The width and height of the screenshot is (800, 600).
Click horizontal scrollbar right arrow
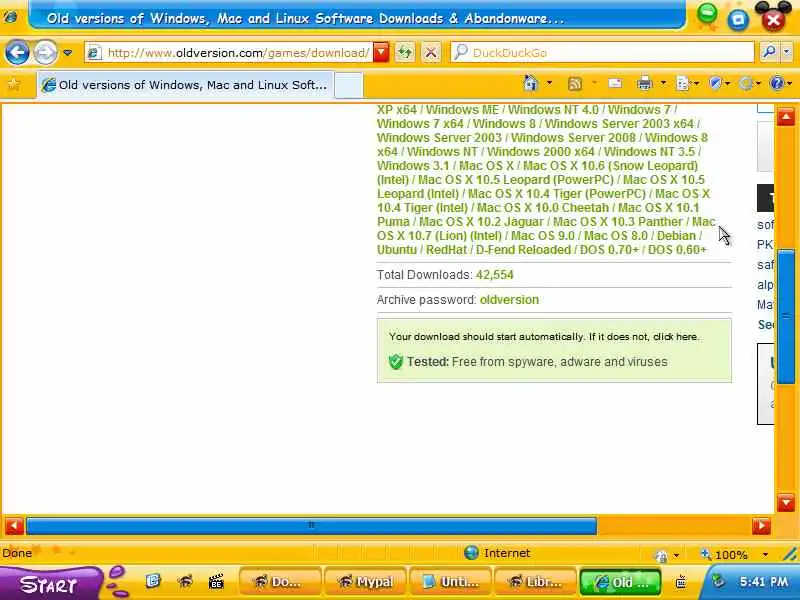coord(761,526)
